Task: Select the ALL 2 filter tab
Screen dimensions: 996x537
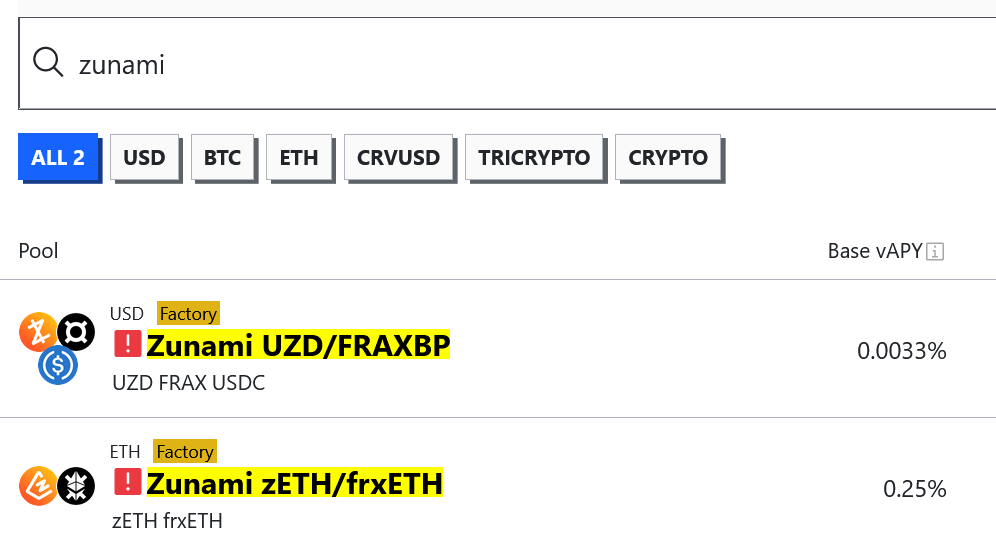Action: pyautogui.click(x=58, y=157)
